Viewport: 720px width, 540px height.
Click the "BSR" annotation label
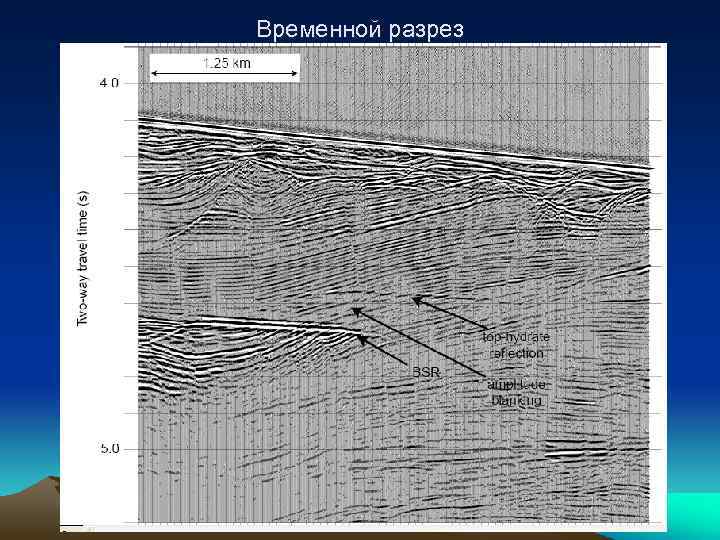[x=426, y=372]
